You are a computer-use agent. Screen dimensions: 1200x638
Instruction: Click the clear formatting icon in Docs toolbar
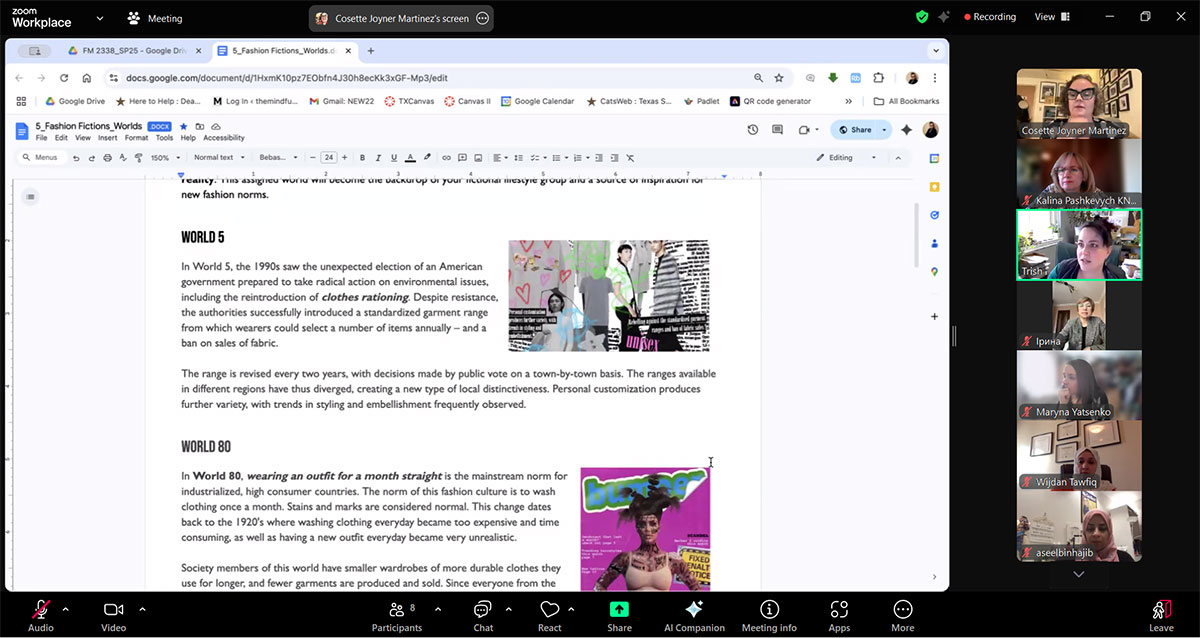coord(630,158)
